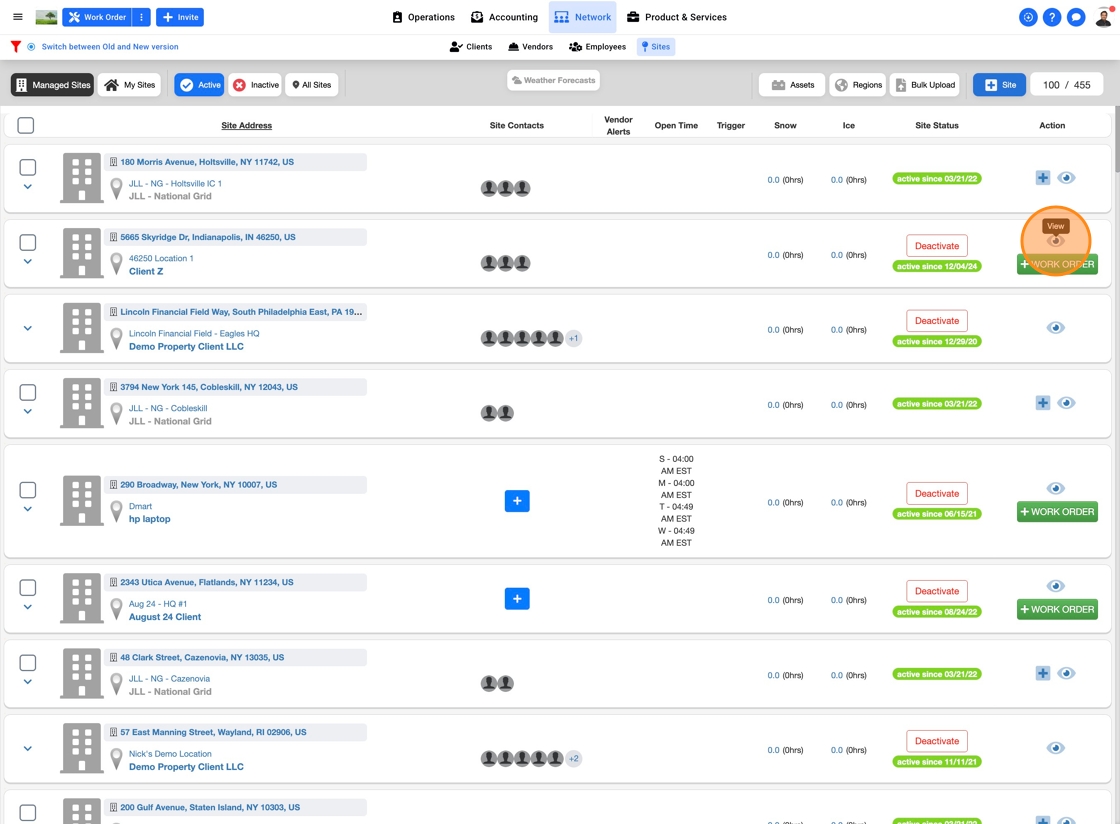Viewport: 1120px width, 824px height.
Task: Switch to the Vendors tab
Action: 531,46
